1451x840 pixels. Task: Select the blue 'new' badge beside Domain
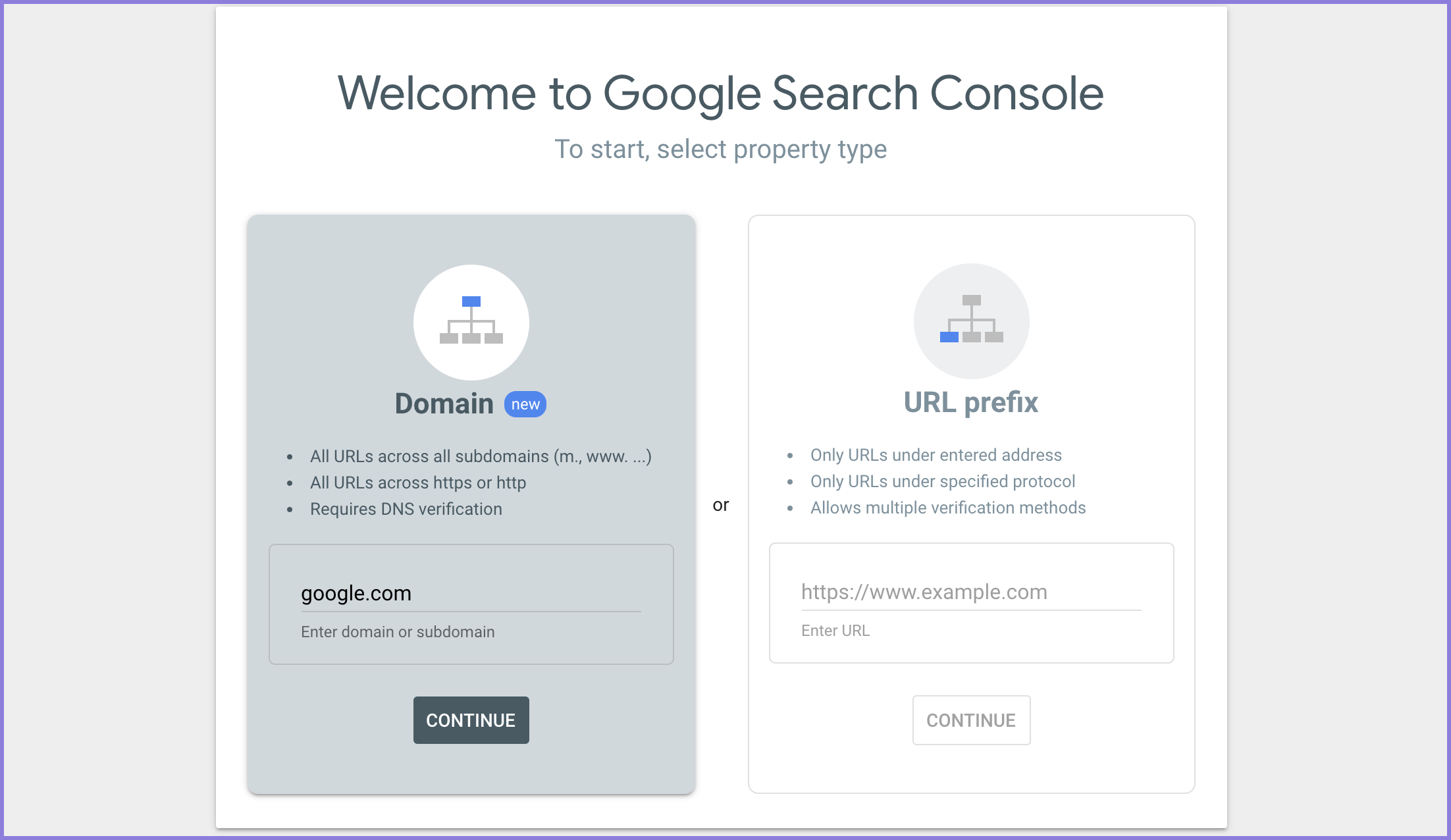(x=525, y=404)
